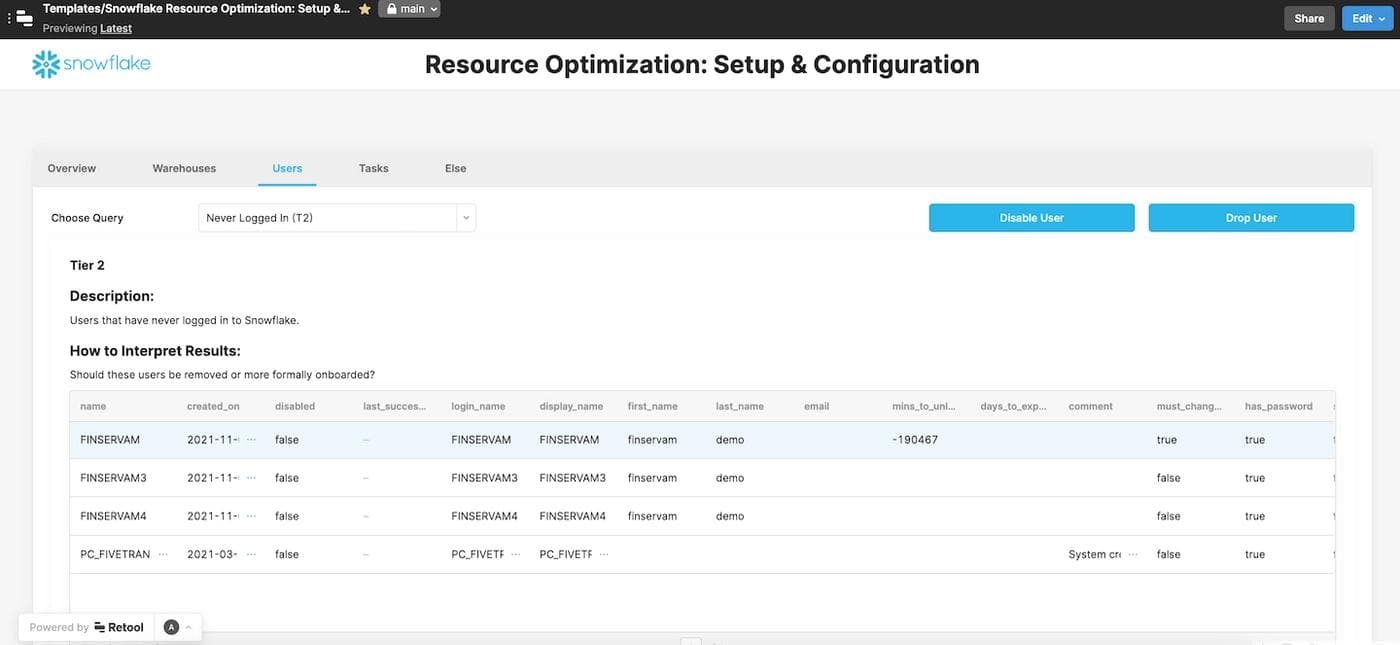Open the Edit button dropdown arrow
Viewport: 1400px width, 645px height.
pyautogui.click(x=1382, y=17)
